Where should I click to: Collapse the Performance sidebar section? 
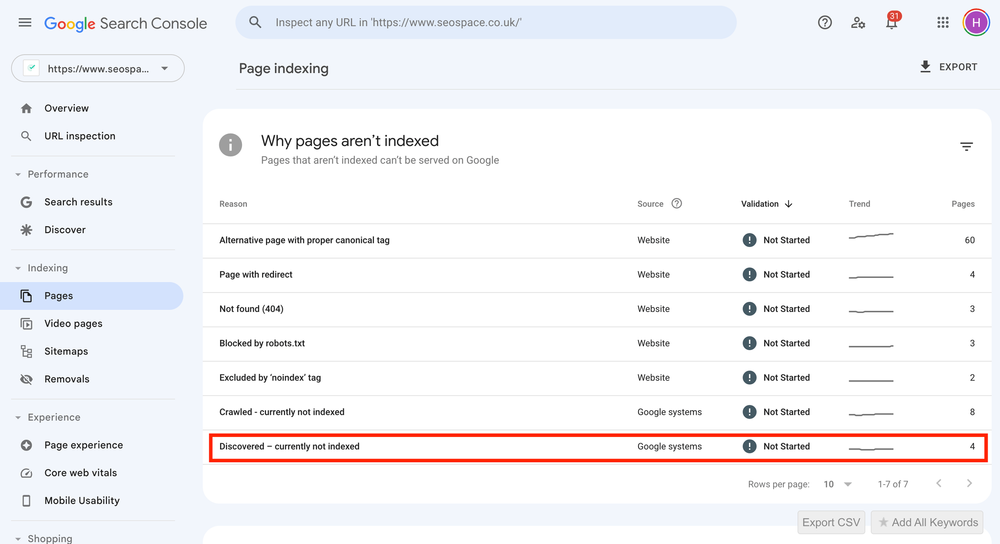[x=18, y=174]
